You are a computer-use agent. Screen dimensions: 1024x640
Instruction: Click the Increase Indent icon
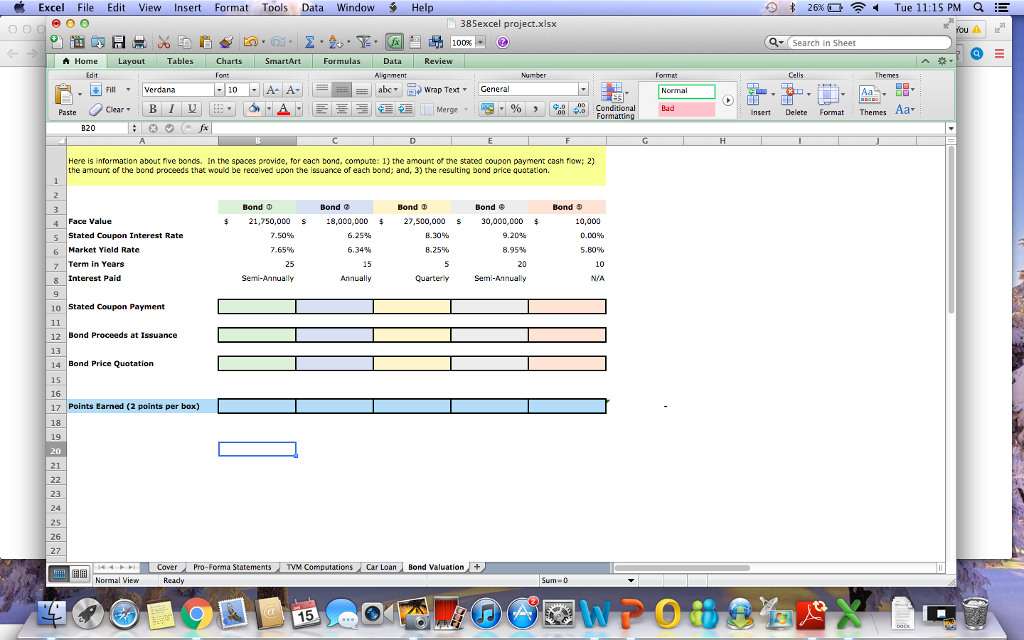click(x=405, y=109)
